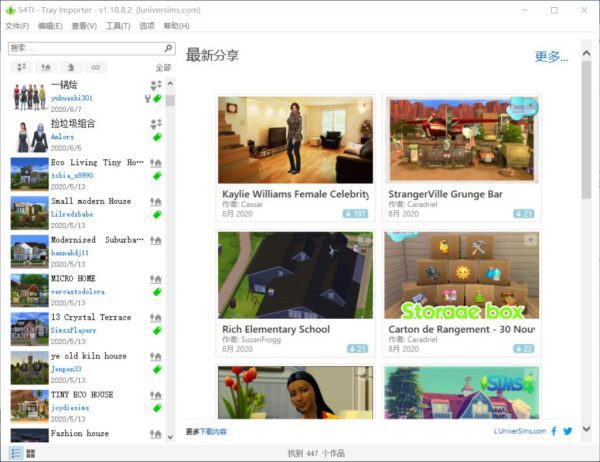Select ye old kiln house entry
Screen dimensions: 600x462
point(87,367)
